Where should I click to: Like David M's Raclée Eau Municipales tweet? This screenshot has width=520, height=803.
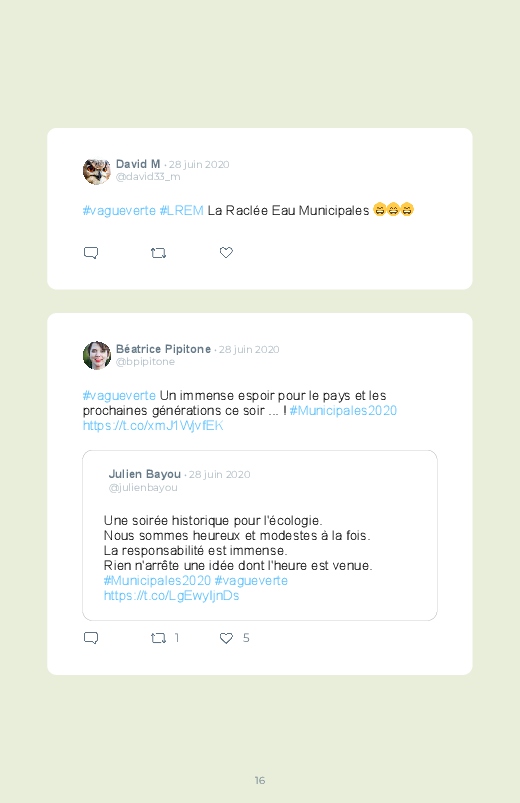pyautogui.click(x=226, y=252)
